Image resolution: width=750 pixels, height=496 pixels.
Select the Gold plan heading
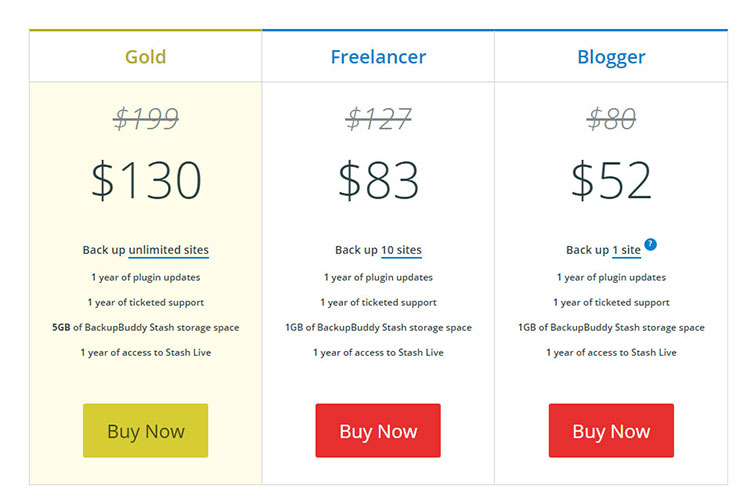146,57
